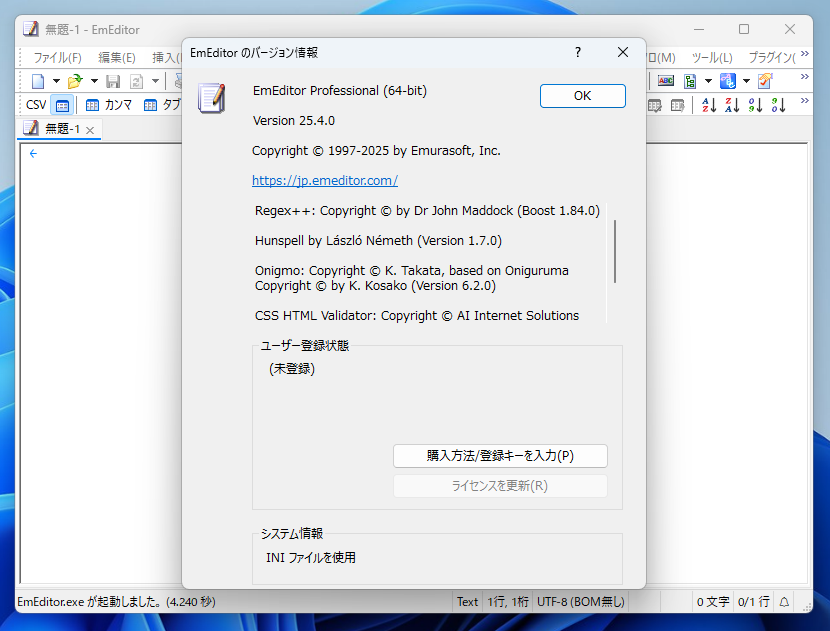This screenshot has width=830, height=631.
Task: Click OK to close the version dialog
Action: coord(582,96)
